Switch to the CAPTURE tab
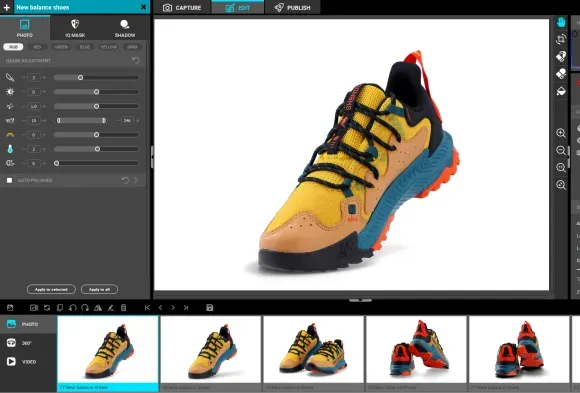 [x=182, y=7]
